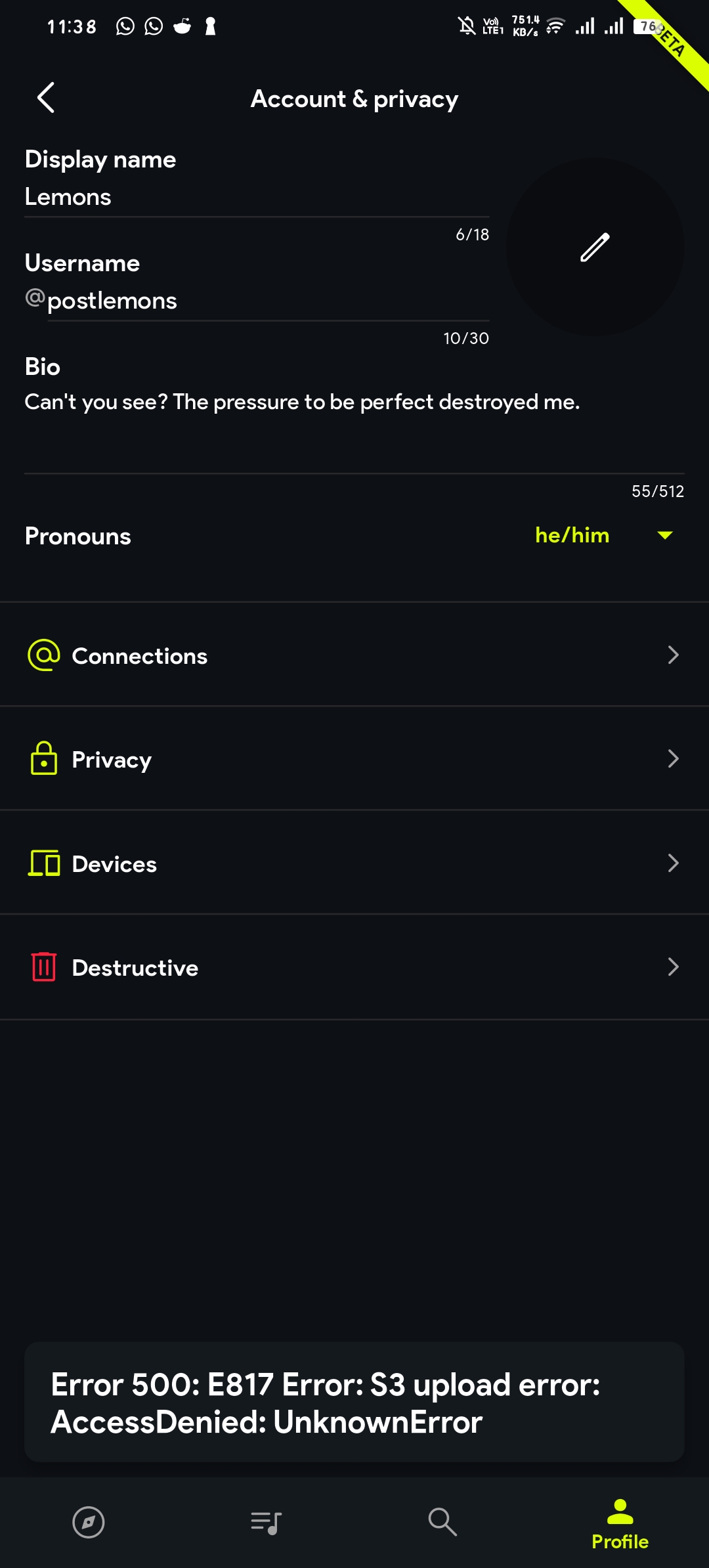Screen dimensions: 709x1568
Task: Tap the Connections at-sign icon
Action: 44,655
